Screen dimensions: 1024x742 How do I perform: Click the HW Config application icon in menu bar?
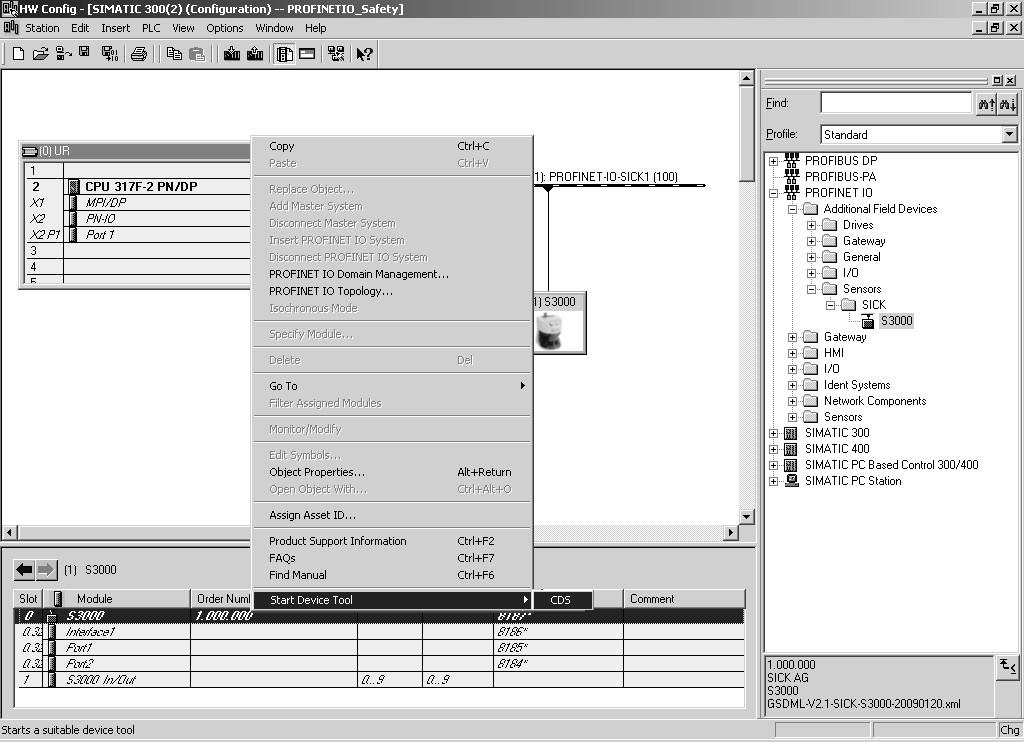click(11, 27)
